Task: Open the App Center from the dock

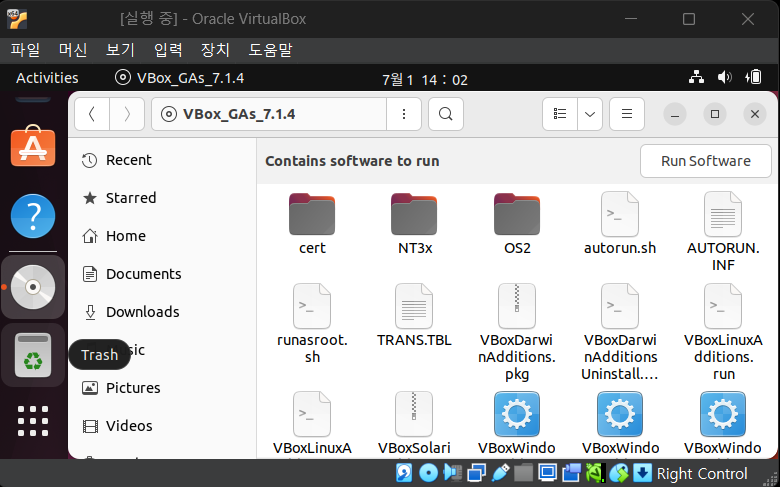Action: 33,146
